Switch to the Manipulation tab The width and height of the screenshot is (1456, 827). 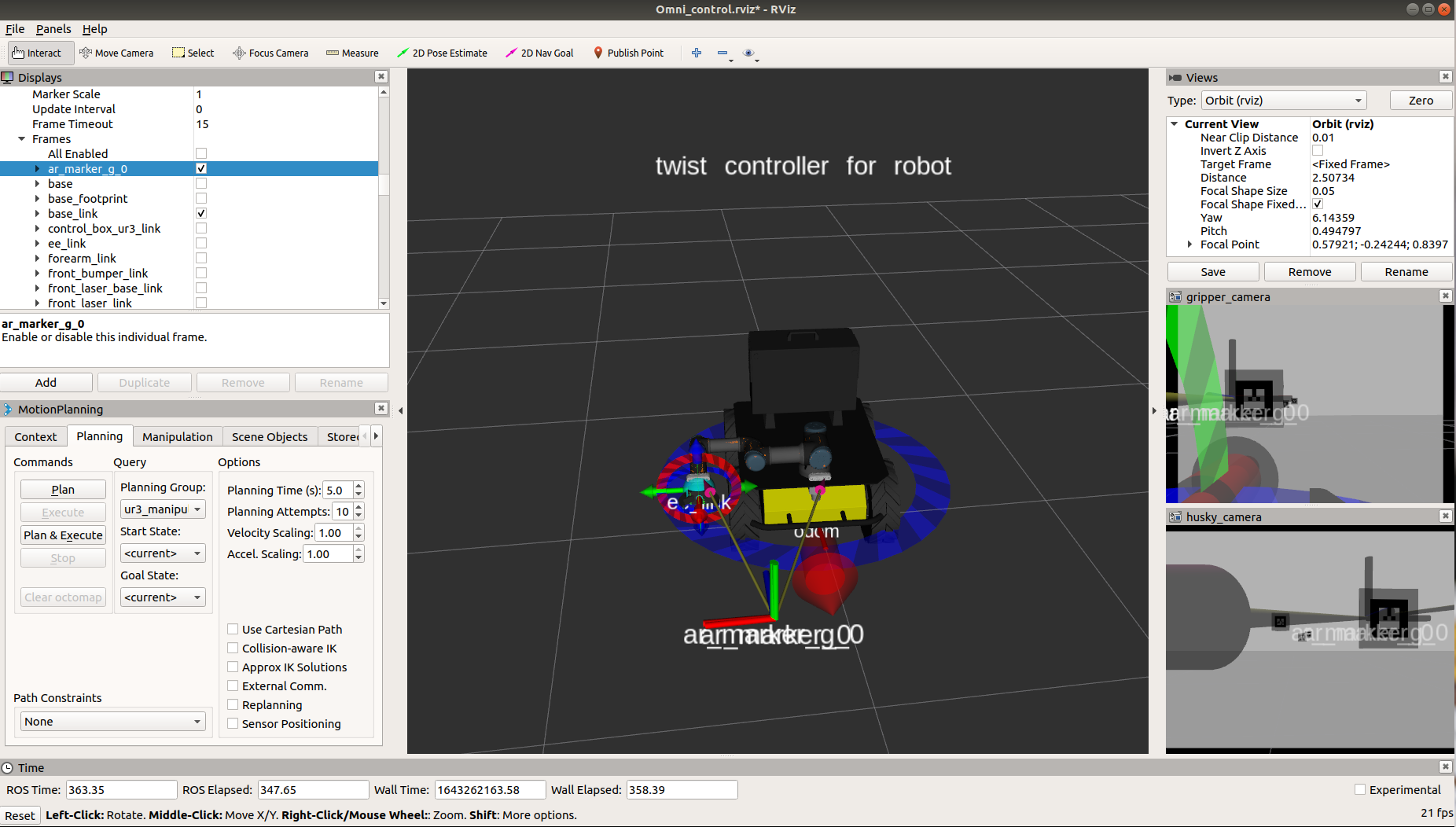(178, 436)
